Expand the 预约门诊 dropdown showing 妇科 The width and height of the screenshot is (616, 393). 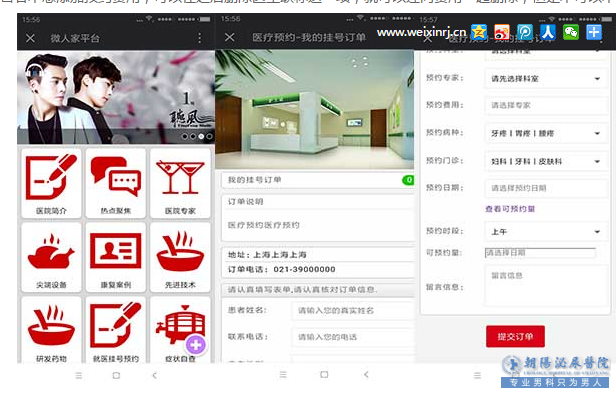click(x=546, y=161)
